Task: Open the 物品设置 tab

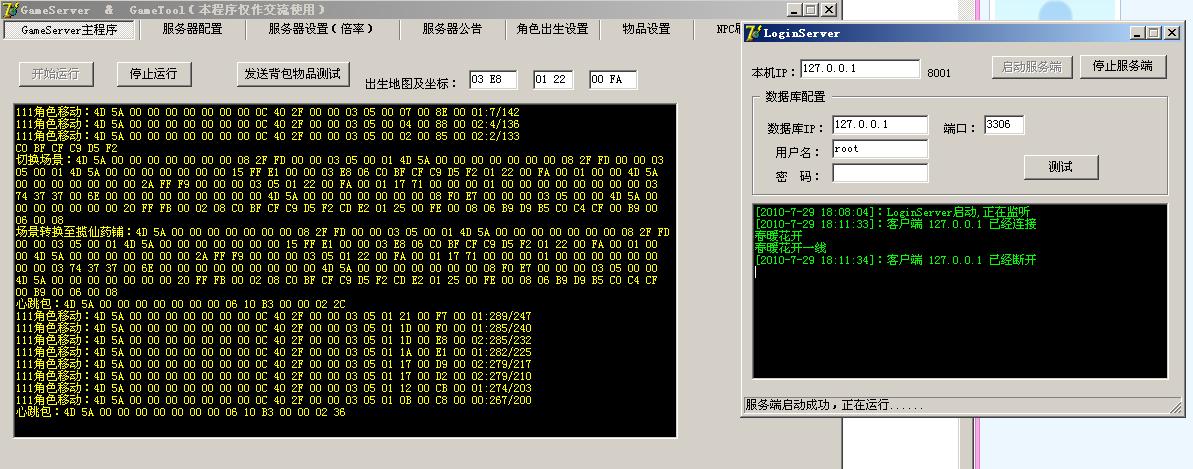Action: [646, 29]
